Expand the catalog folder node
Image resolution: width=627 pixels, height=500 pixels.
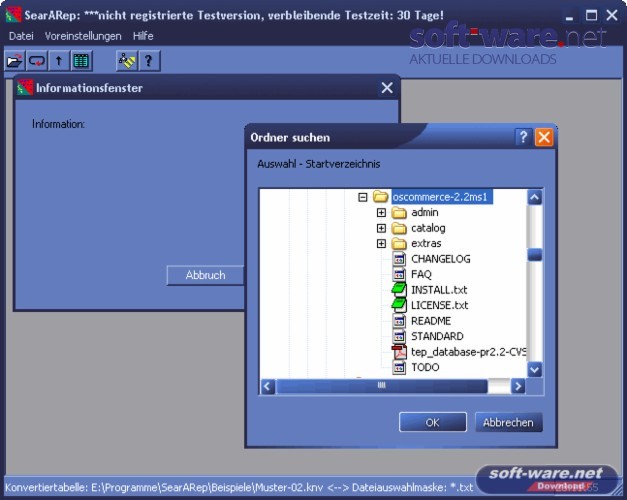[x=381, y=228]
